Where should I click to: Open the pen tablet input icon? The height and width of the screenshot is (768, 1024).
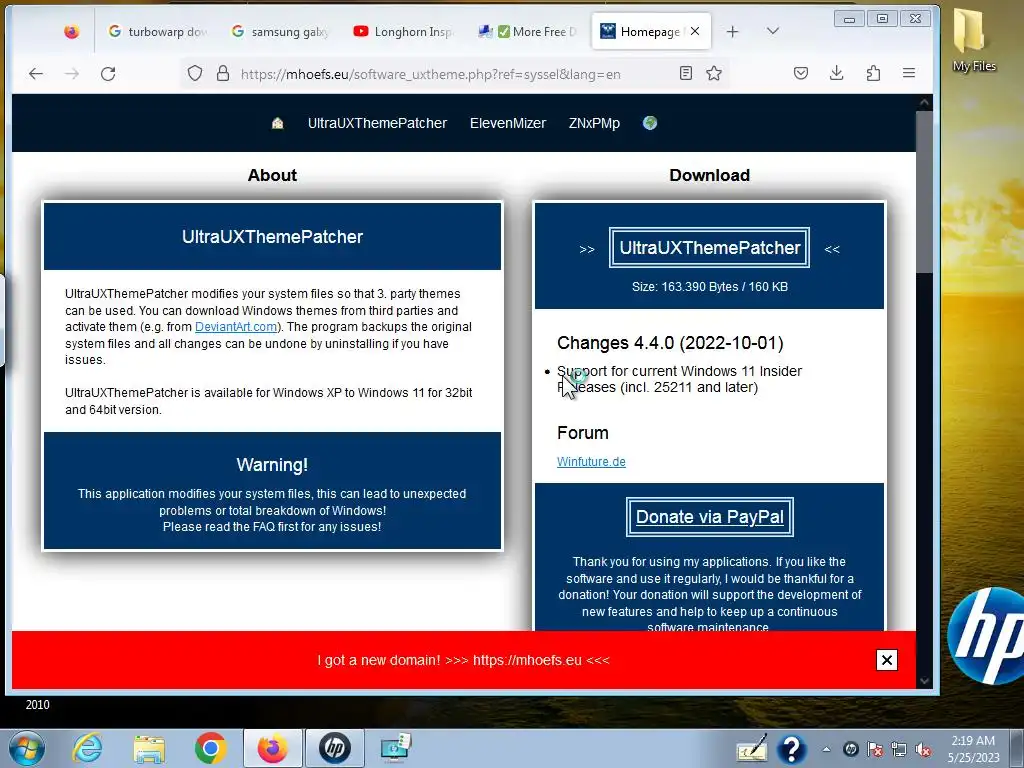(752, 748)
